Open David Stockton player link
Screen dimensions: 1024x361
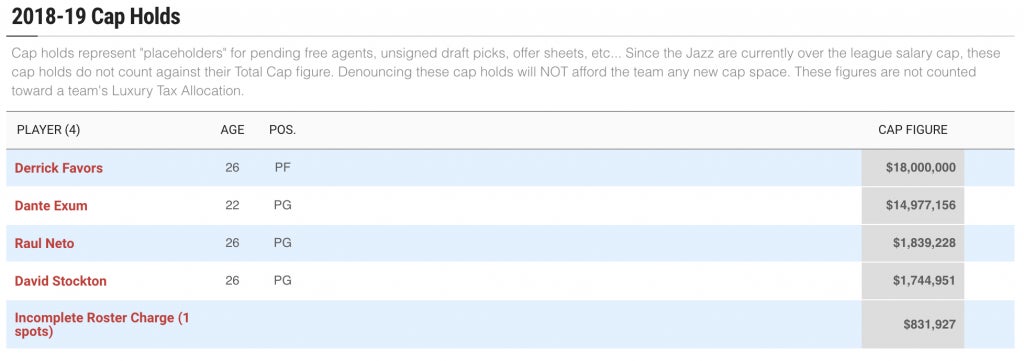[61, 281]
